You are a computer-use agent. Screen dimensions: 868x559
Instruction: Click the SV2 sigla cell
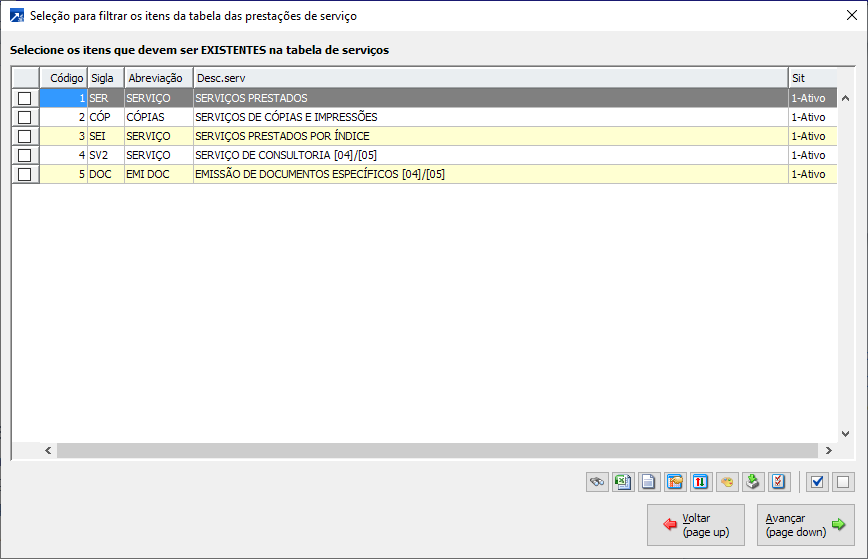point(106,155)
